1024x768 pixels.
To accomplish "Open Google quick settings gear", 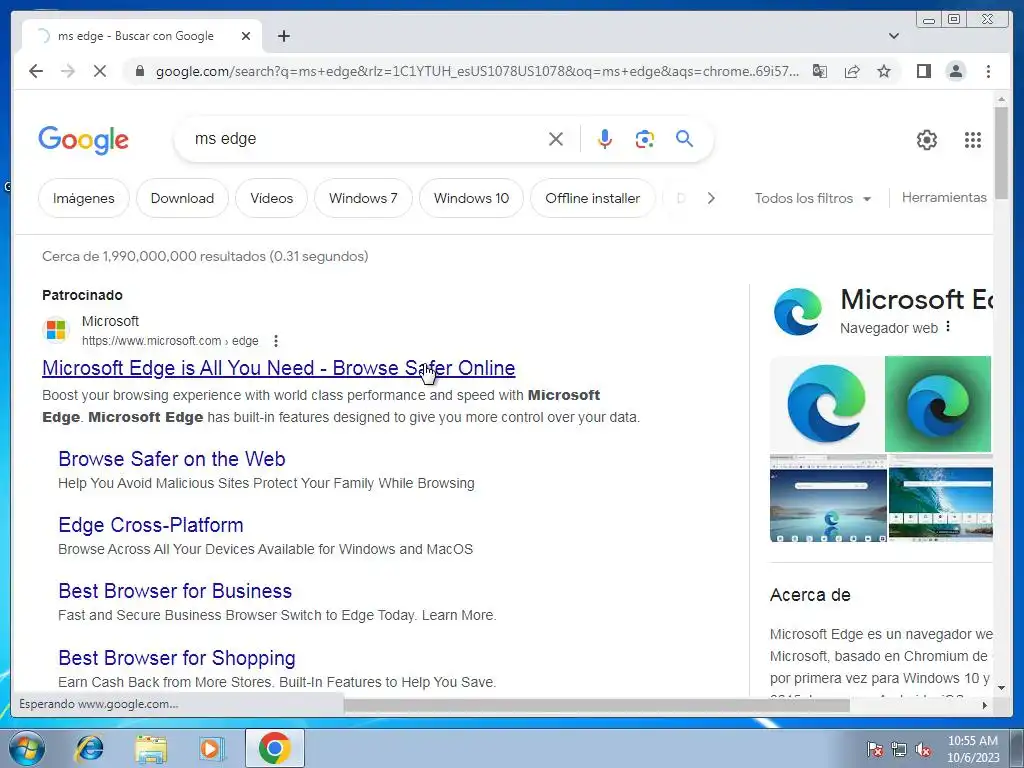I will click(x=926, y=140).
